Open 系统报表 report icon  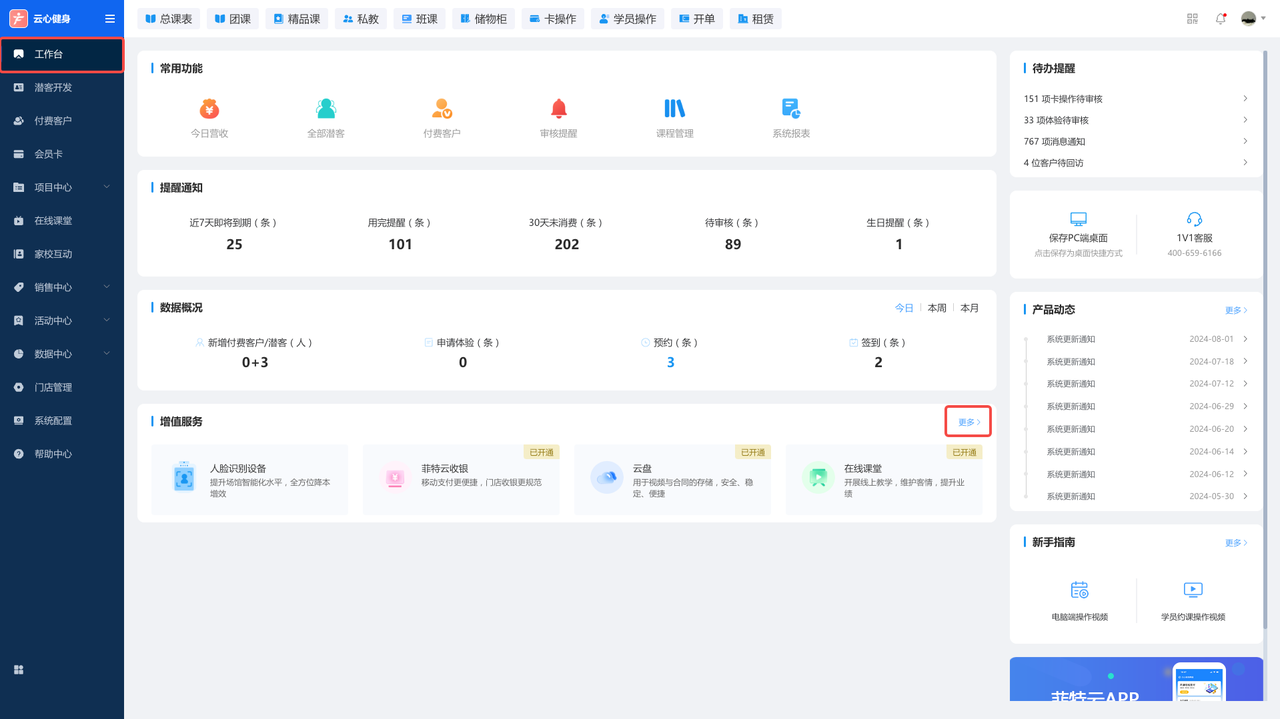pos(791,108)
